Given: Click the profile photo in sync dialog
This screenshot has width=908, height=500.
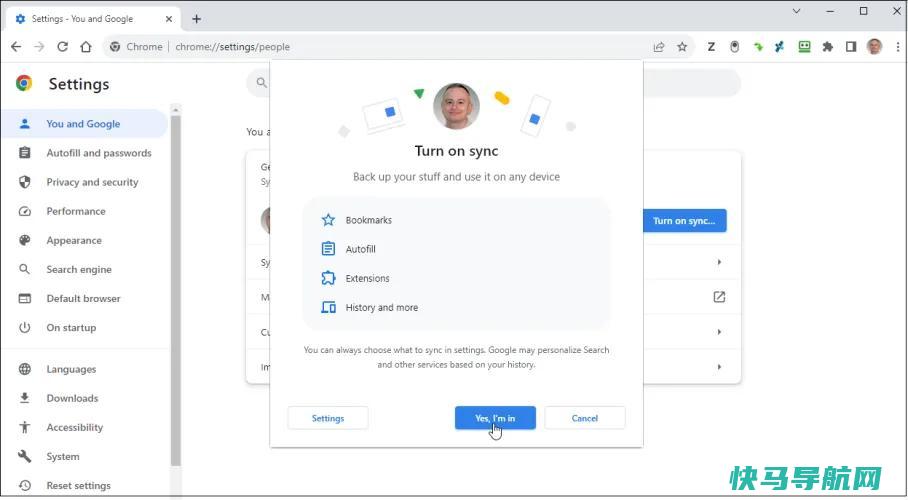Looking at the screenshot, I should coord(456,106).
